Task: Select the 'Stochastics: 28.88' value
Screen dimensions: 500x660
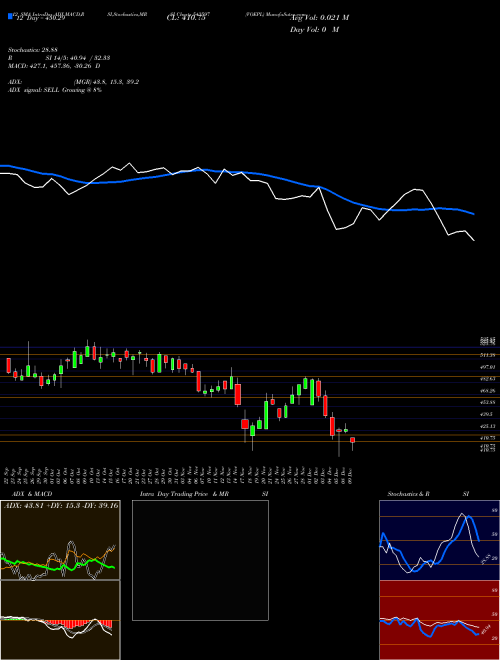Action: click(x=33, y=50)
